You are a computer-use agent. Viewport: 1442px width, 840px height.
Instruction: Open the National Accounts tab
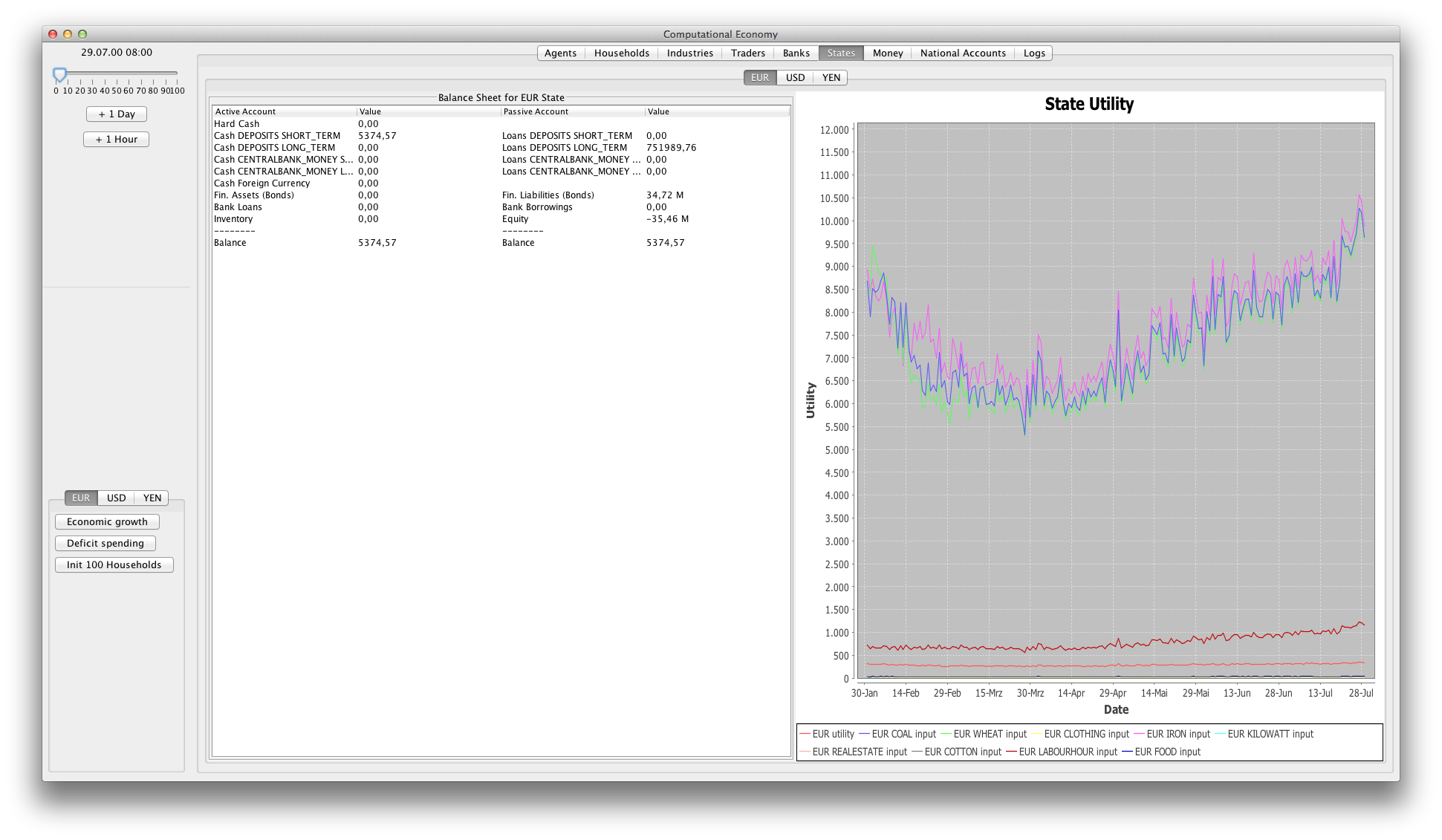(962, 53)
